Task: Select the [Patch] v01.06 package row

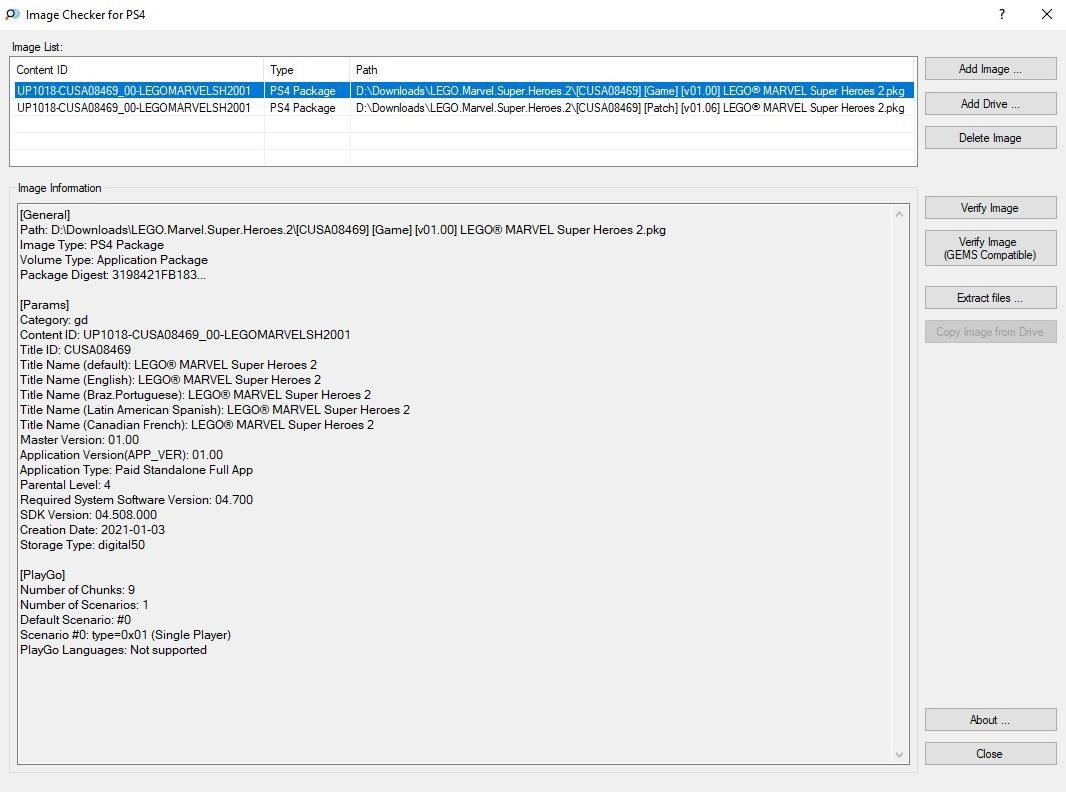Action: pyautogui.click(x=463, y=107)
